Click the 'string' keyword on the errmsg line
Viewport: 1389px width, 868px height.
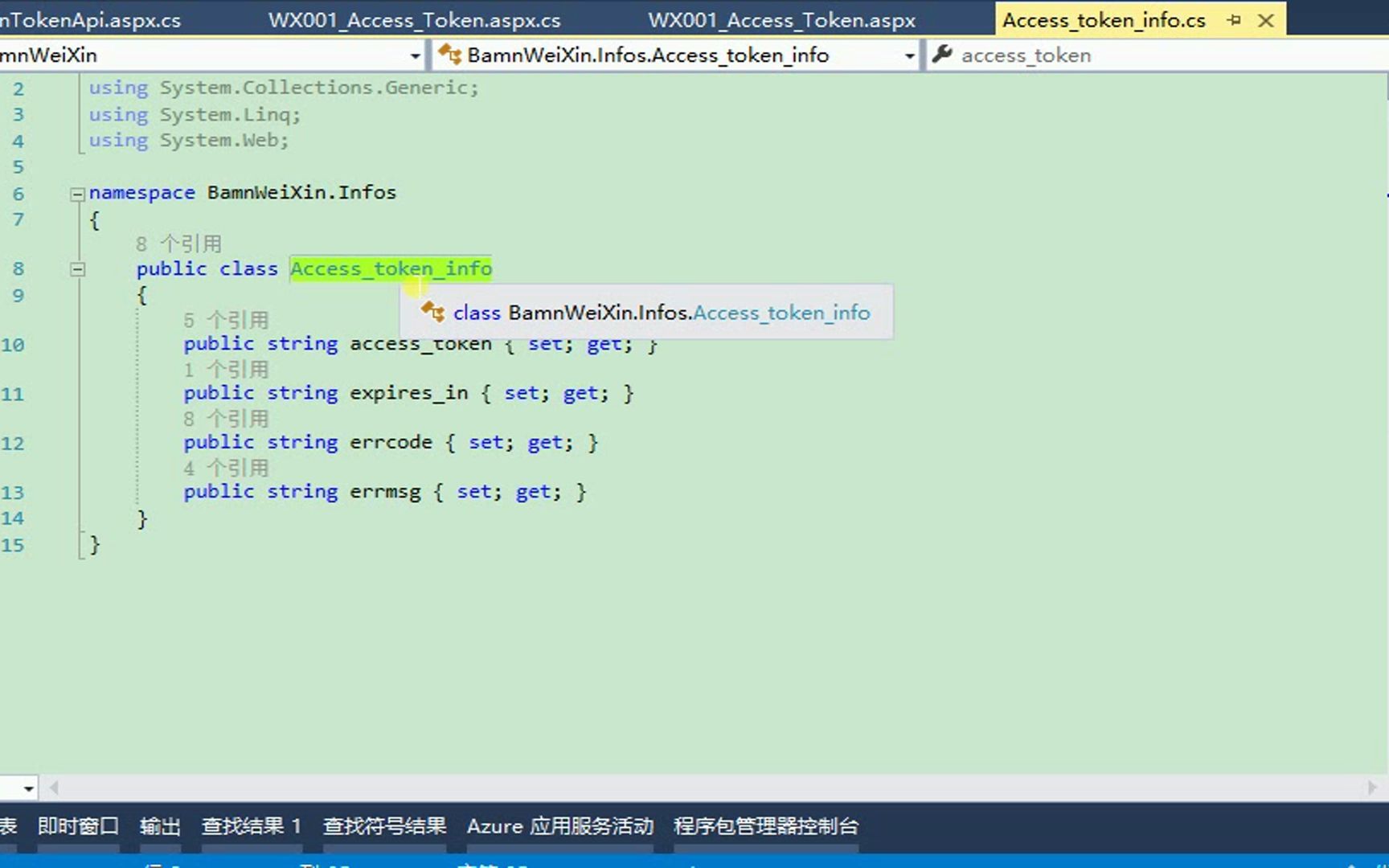(x=302, y=491)
